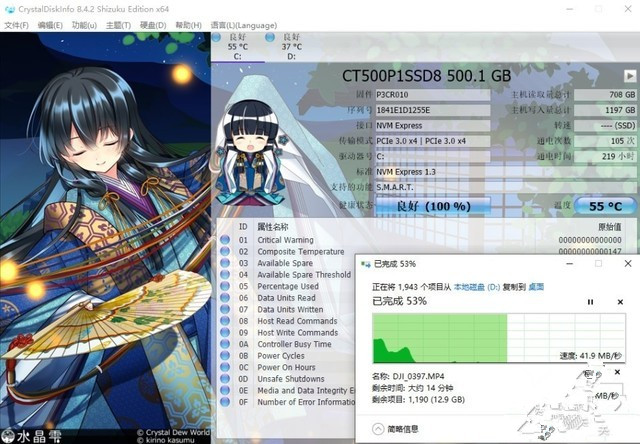The width and height of the screenshot is (640, 444).
Task: Pause the file copy operation
Action: tap(589, 301)
